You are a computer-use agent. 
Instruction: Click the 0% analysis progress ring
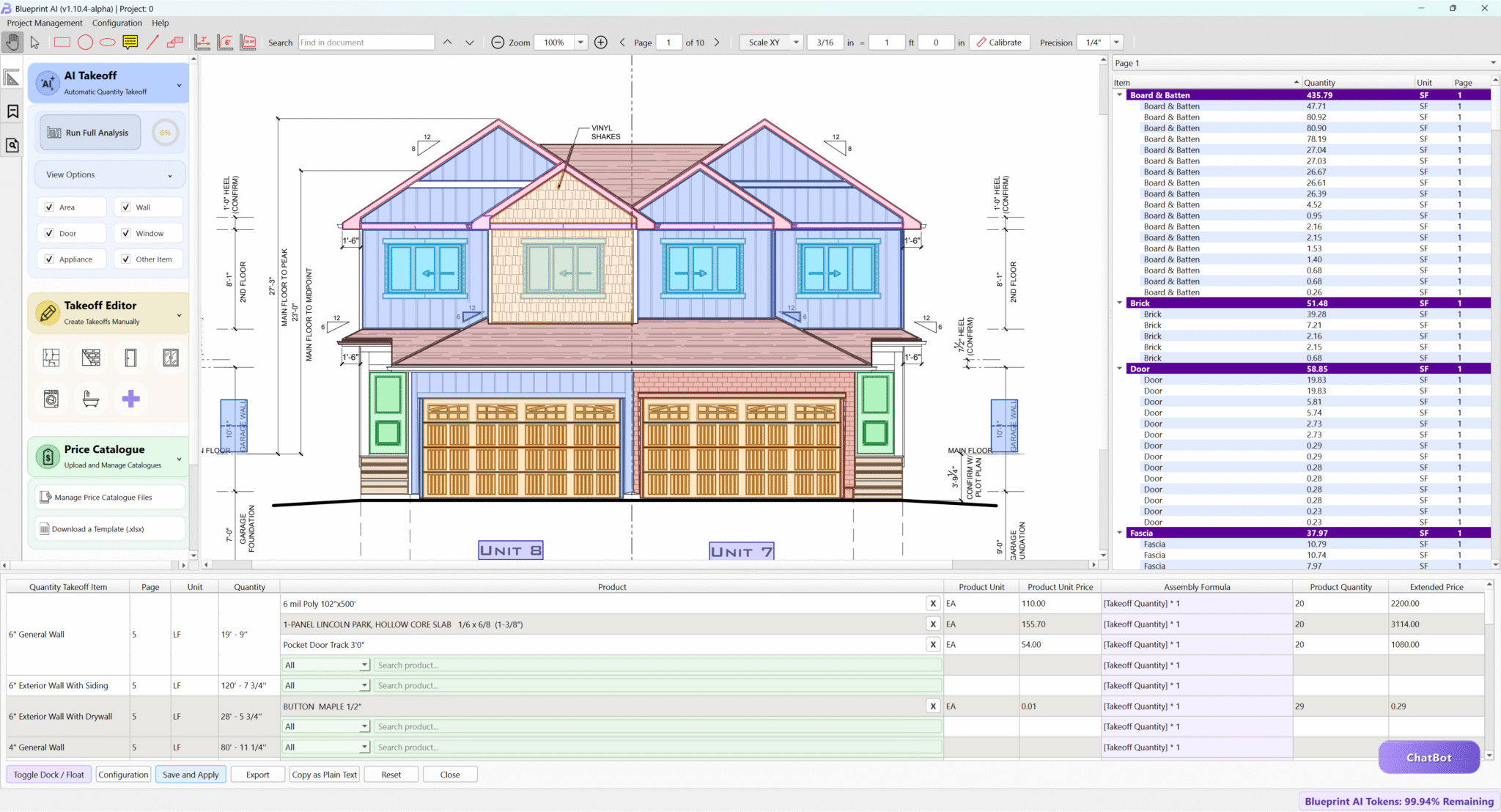[166, 133]
